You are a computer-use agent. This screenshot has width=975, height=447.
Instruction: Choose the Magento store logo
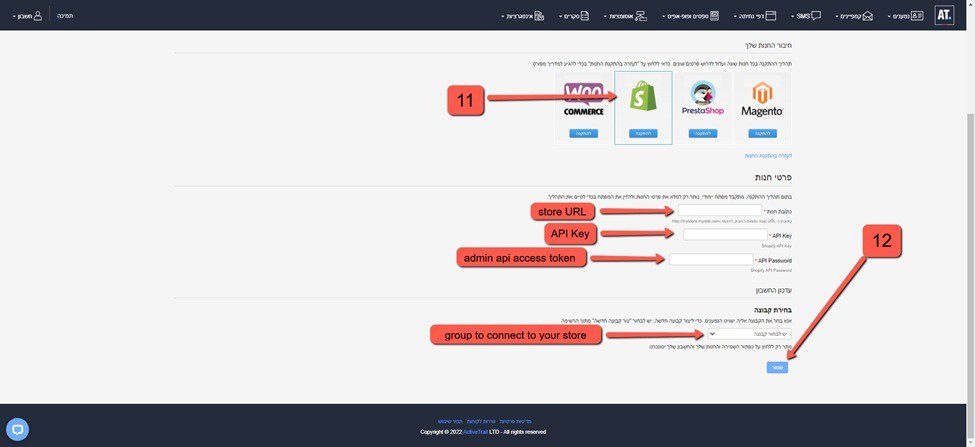coord(761,100)
